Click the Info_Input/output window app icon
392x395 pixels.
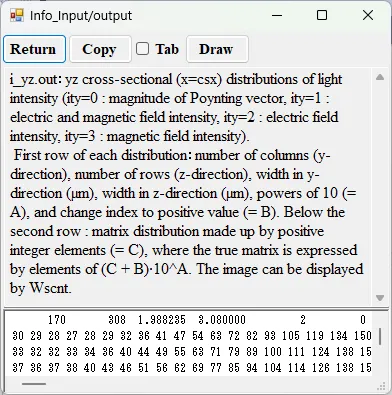17,15
